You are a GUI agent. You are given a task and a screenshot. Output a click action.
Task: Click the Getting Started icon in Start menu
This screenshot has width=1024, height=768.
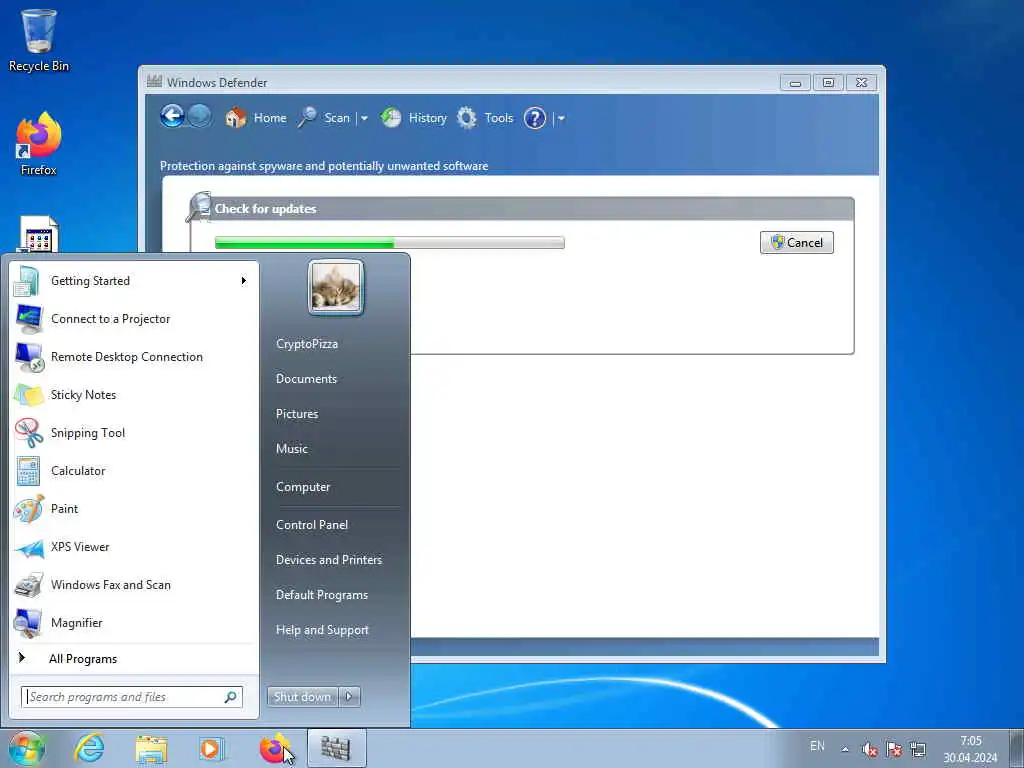[27, 281]
